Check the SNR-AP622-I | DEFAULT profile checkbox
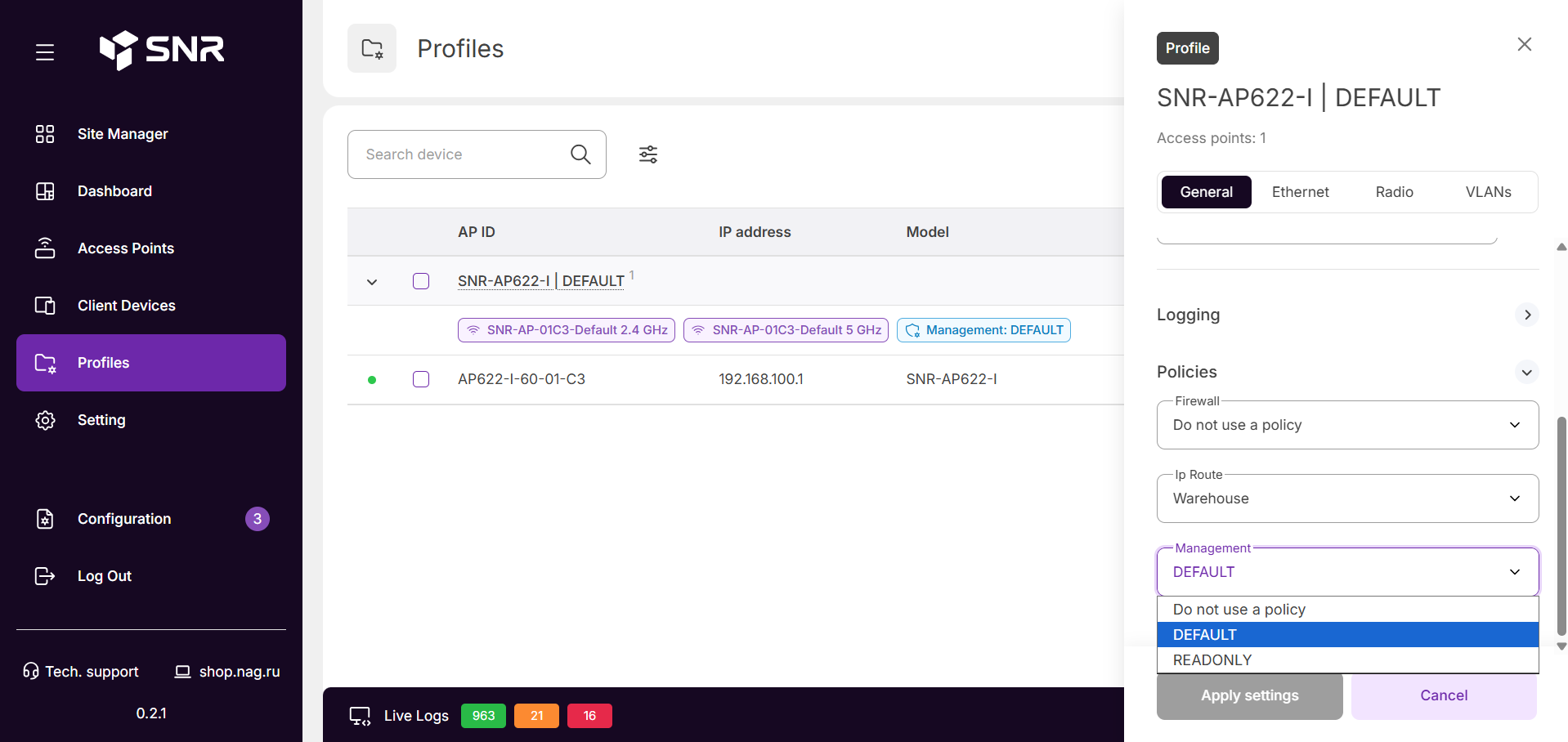This screenshot has height=742, width=1568. point(421,281)
